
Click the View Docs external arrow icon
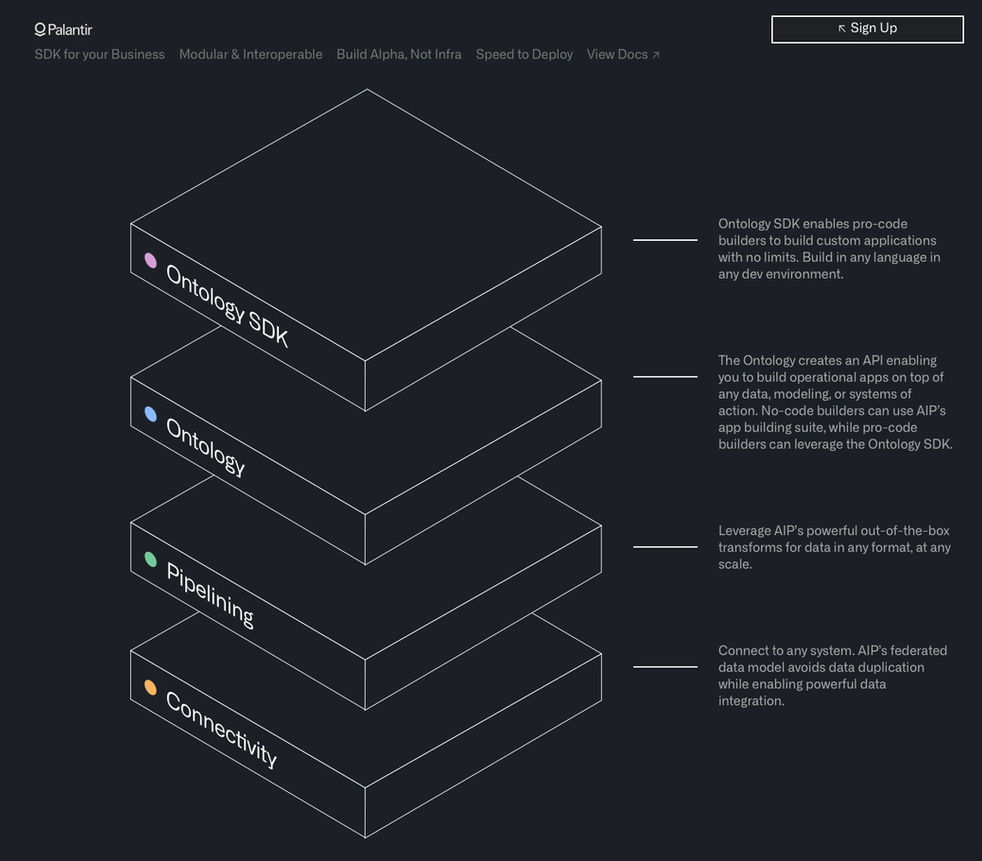(x=656, y=55)
